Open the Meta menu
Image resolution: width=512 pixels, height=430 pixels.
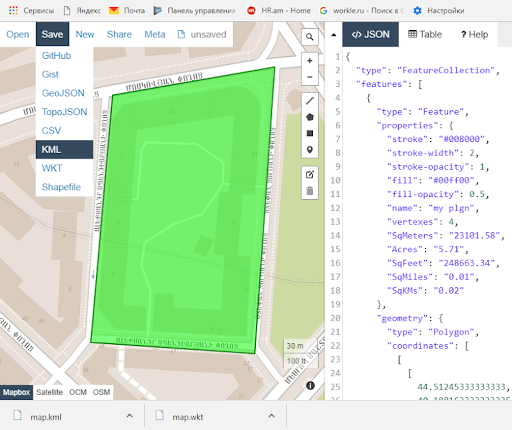[155, 34]
